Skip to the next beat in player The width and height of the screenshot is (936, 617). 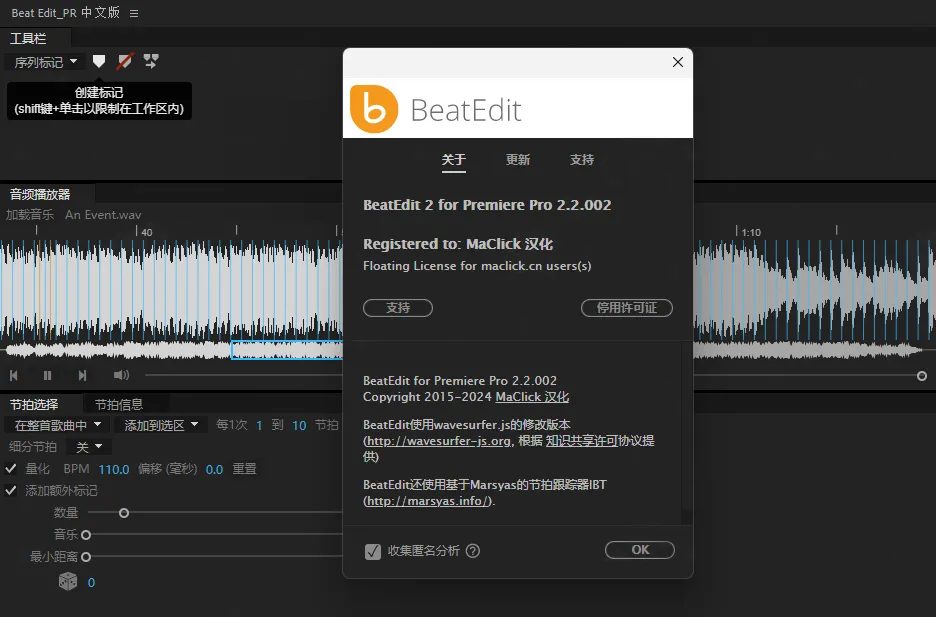tap(82, 375)
